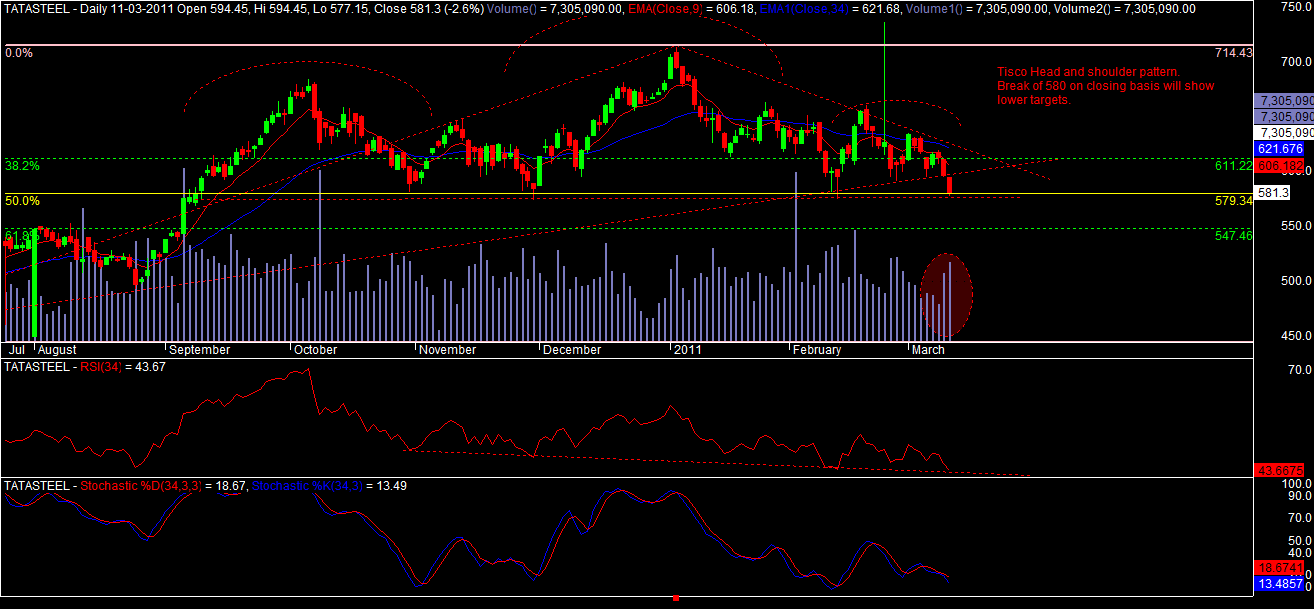The width and height of the screenshot is (1314, 609).
Task: Select the 579.34 Fibonacci price value
Action: click(x=1234, y=201)
